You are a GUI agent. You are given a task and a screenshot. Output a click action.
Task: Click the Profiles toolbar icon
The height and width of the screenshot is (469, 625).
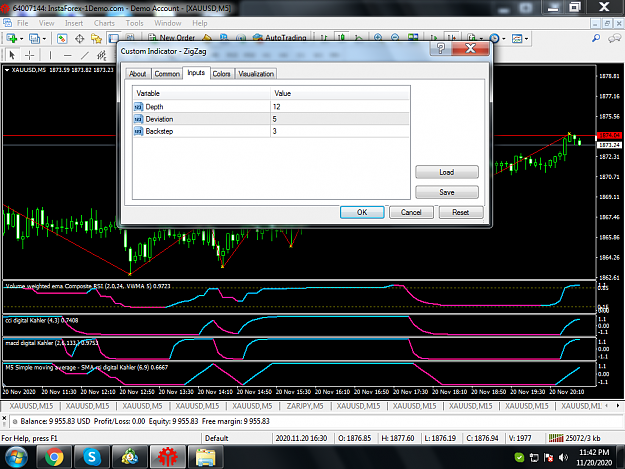click(x=35, y=39)
